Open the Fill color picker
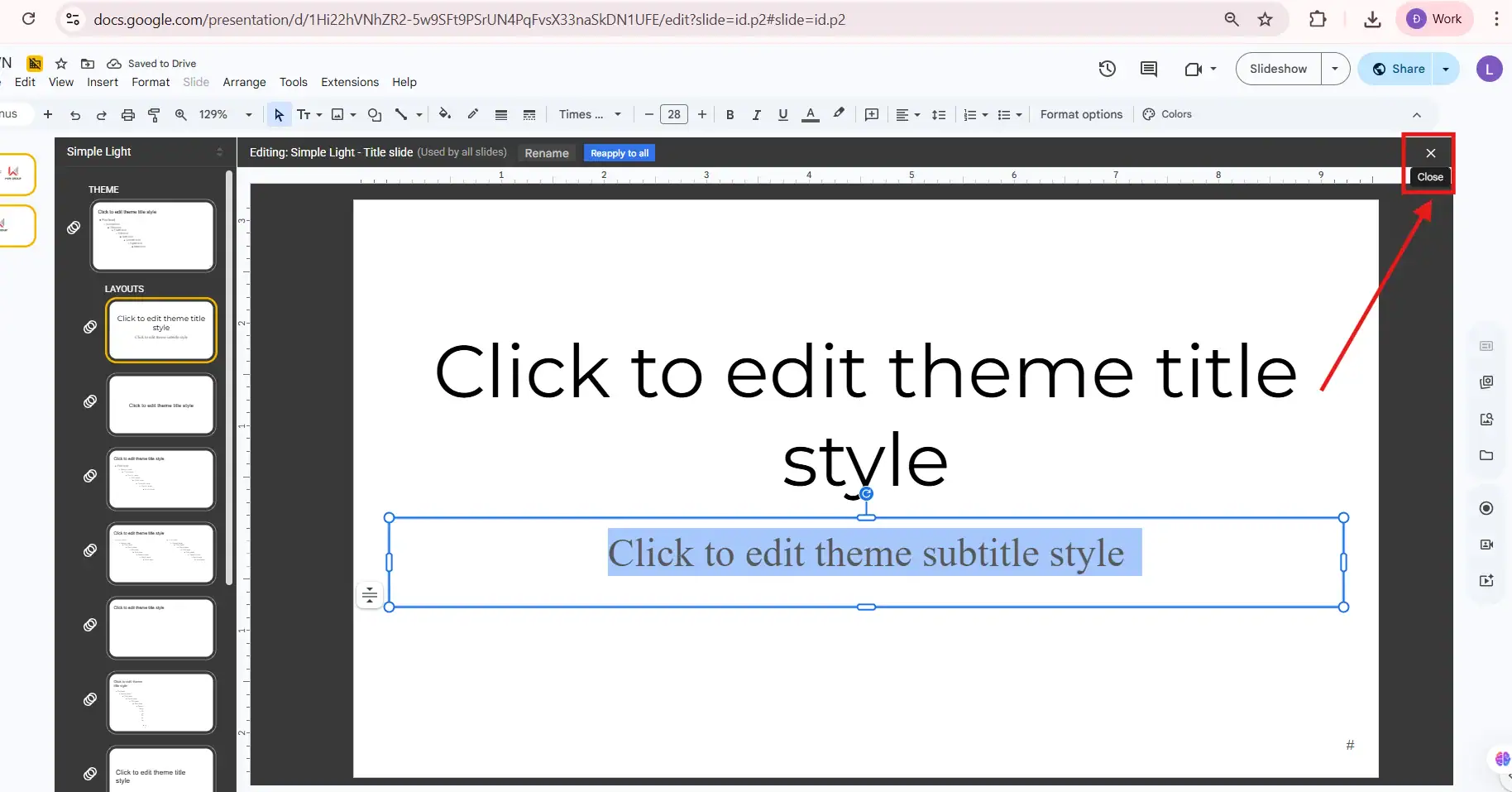The height and width of the screenshot is (792, 1512). 445,115
